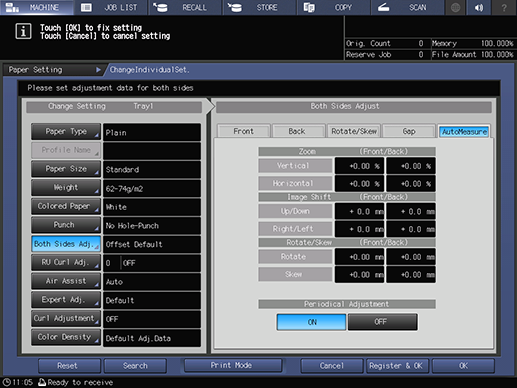The width and height of the screenshot is (517, 388).
Task: Click the Plain paper type value
Action: coord(152,132)
